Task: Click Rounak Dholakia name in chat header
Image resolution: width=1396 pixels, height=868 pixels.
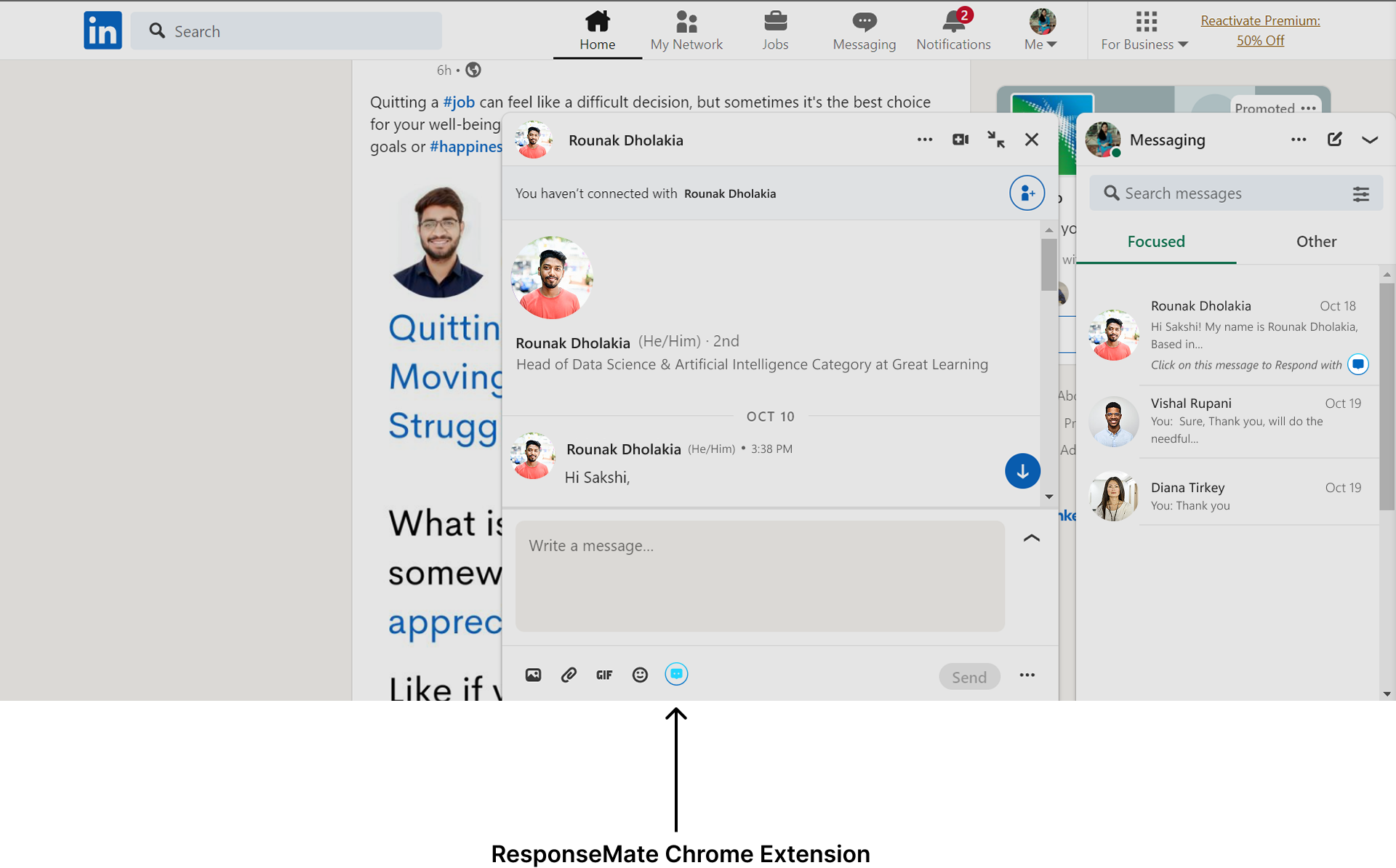Action: tap(625, 140)
